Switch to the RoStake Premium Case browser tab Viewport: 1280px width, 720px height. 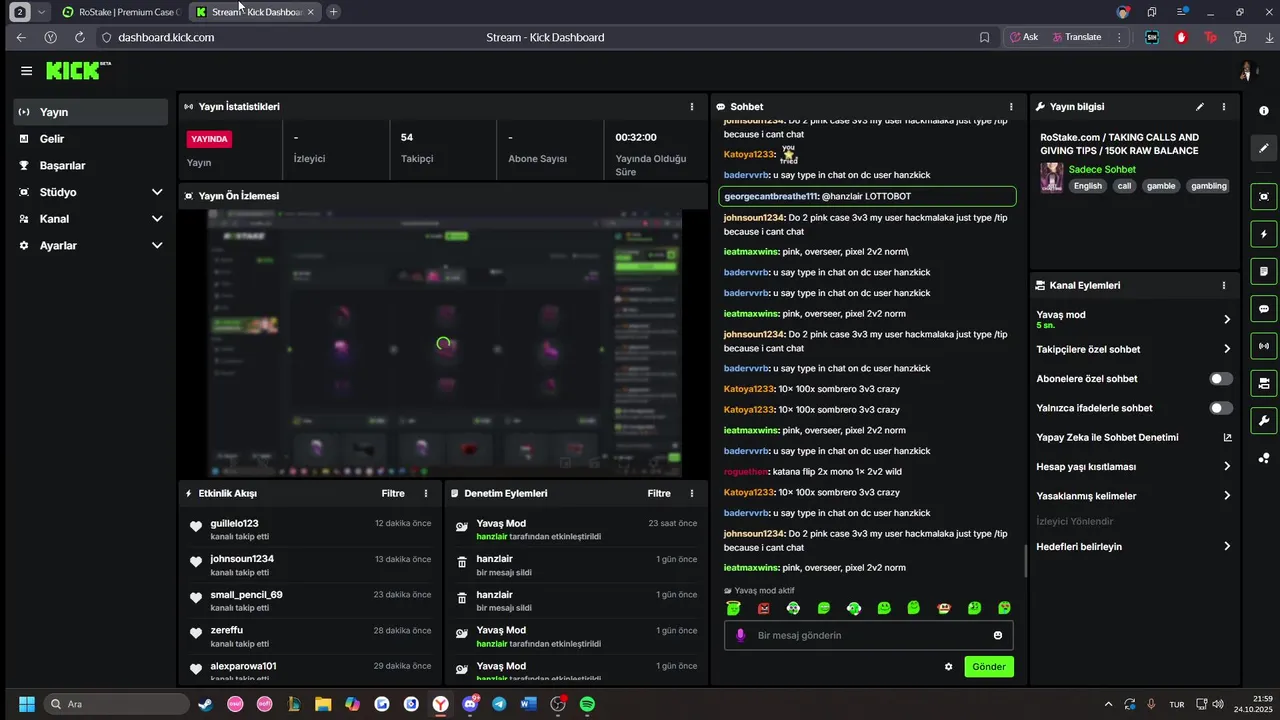pos(120,12)
